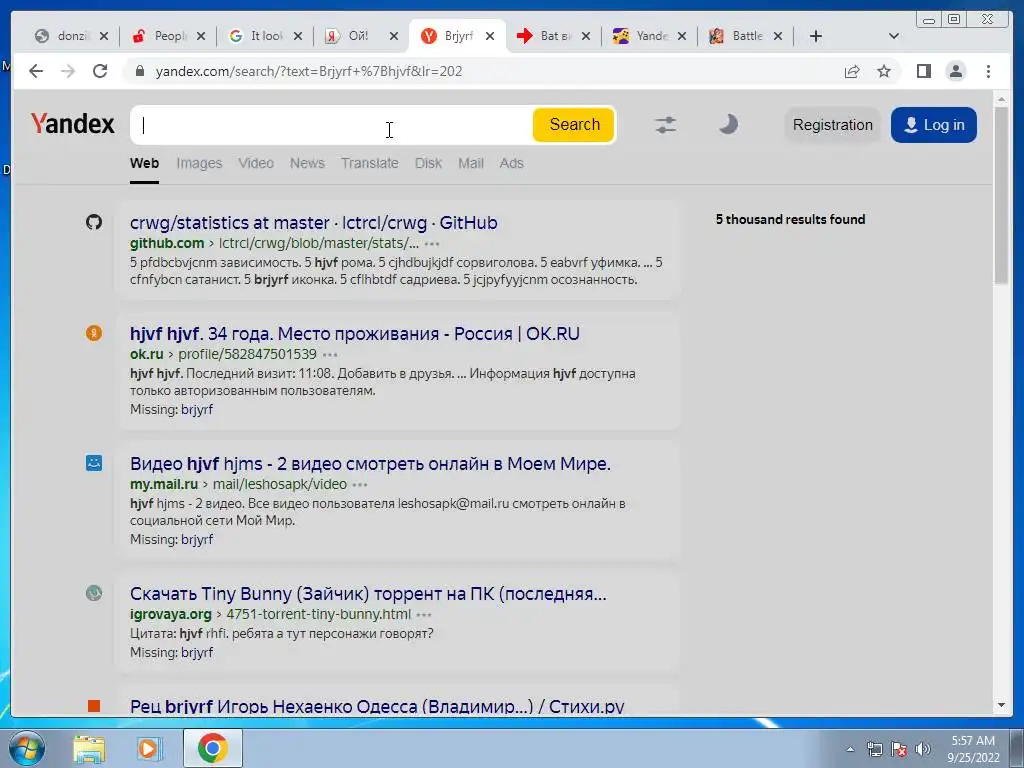Close the Yandex games tab

coord(682,36)
